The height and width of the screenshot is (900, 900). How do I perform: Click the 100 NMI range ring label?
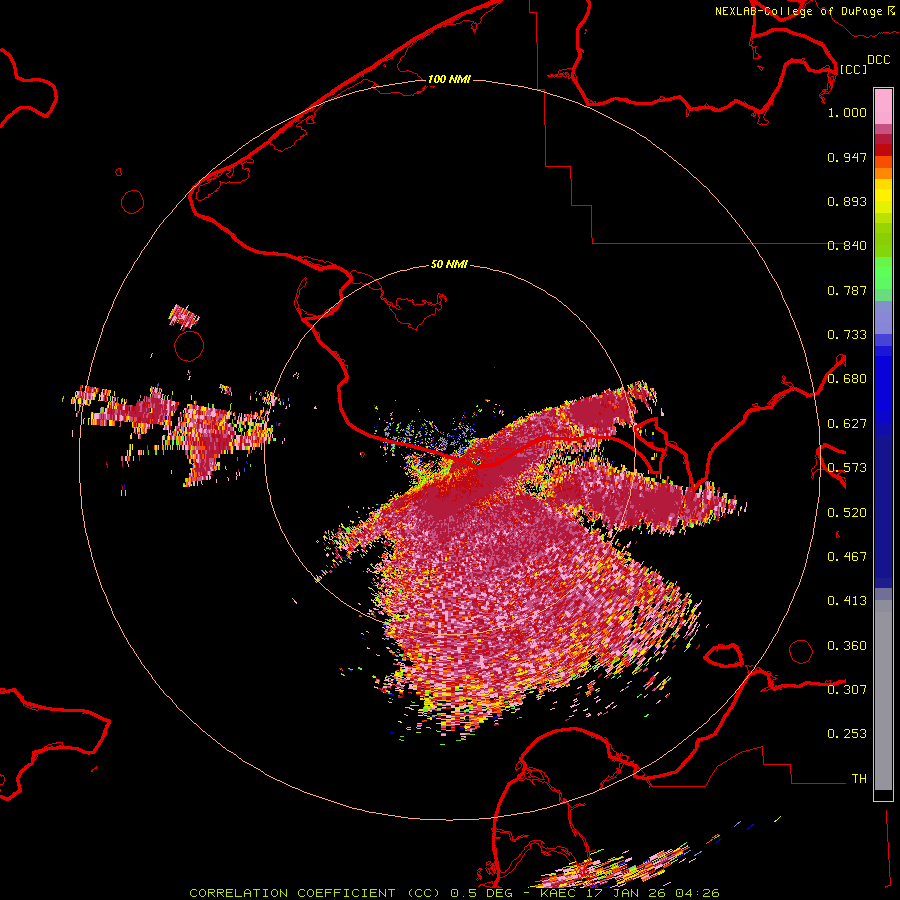click(x=449, y=79)
